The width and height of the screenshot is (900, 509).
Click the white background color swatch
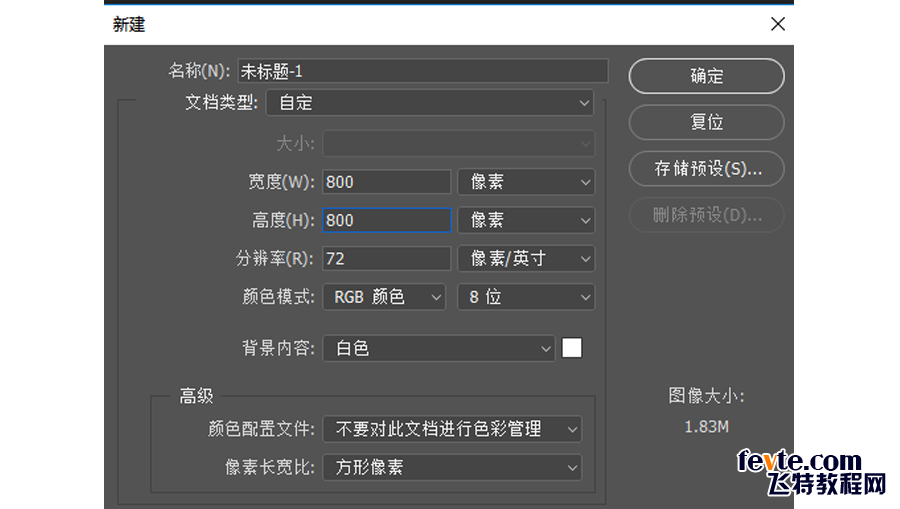click(572, 348)
